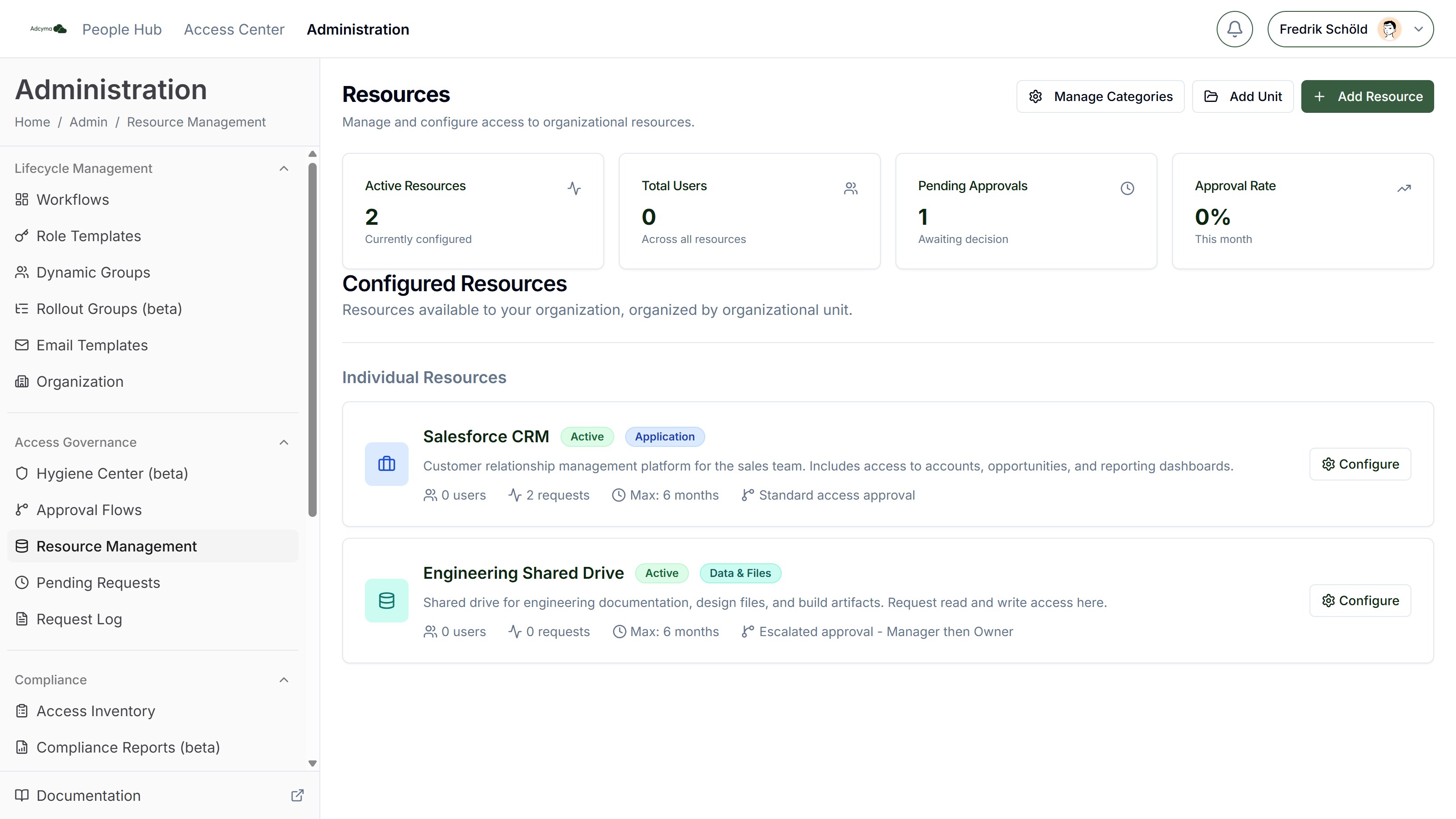The width and height of the screenshot is (1456, 819).
Task: Click the Adcyma cloud logo
Action: tap(49, 29)
